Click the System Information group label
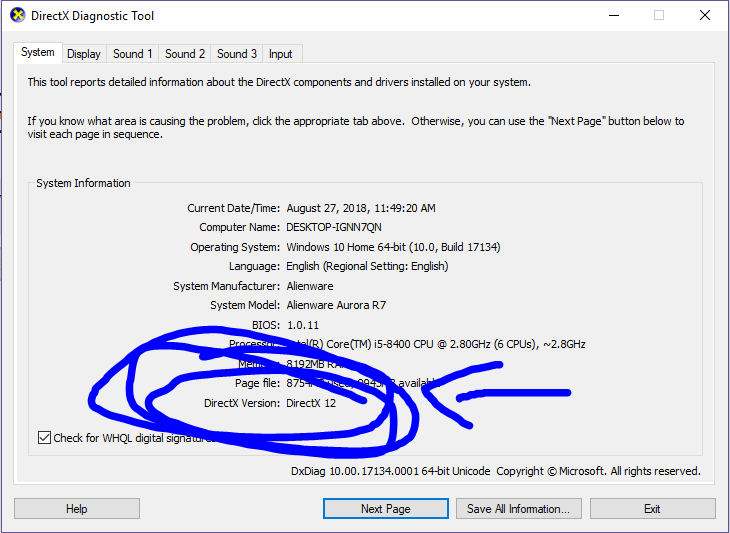Viewport: 730px width, 533px height. (83, 183)
